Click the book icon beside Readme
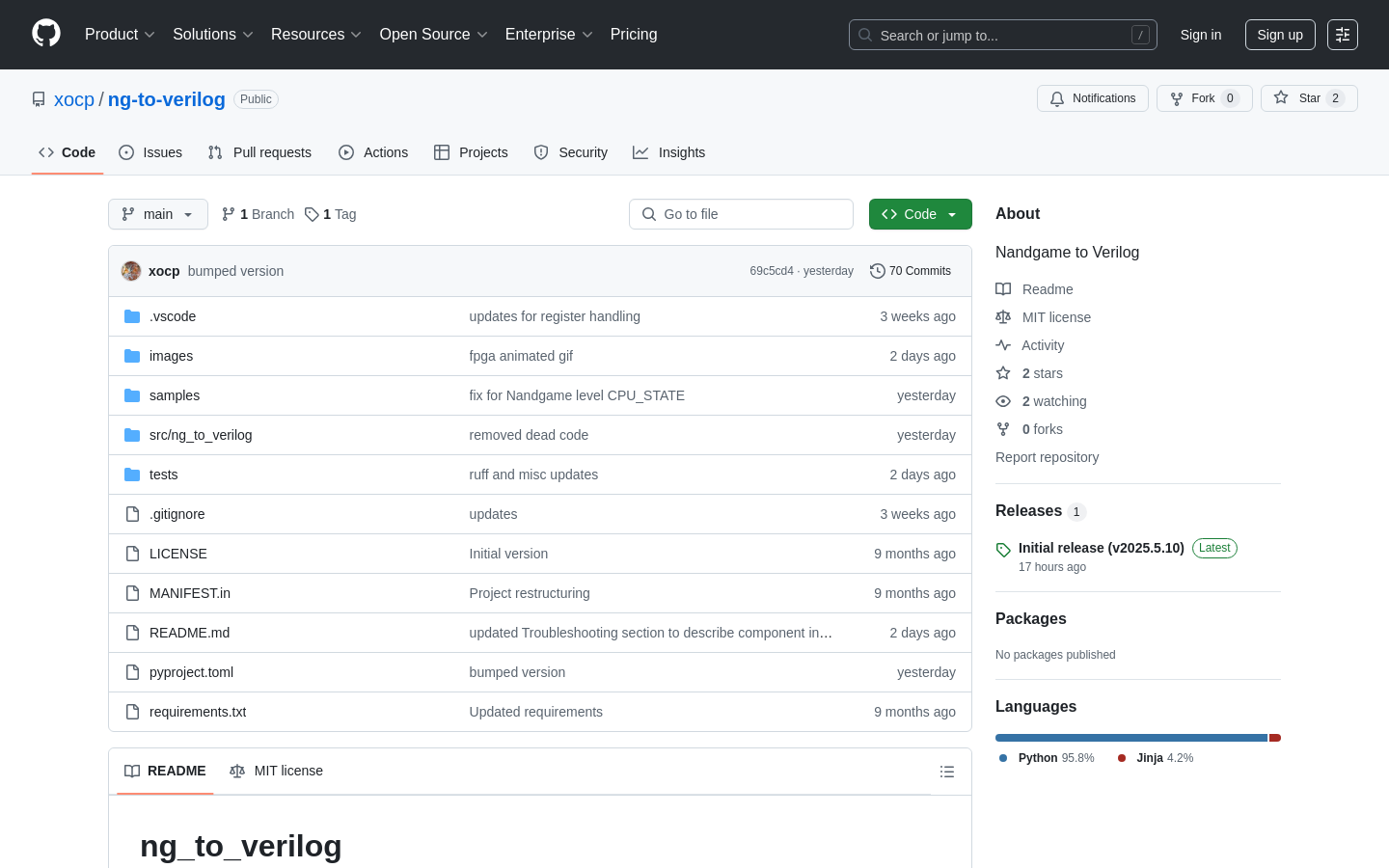The image size is (1389, 868). [x=1003, y=289]
